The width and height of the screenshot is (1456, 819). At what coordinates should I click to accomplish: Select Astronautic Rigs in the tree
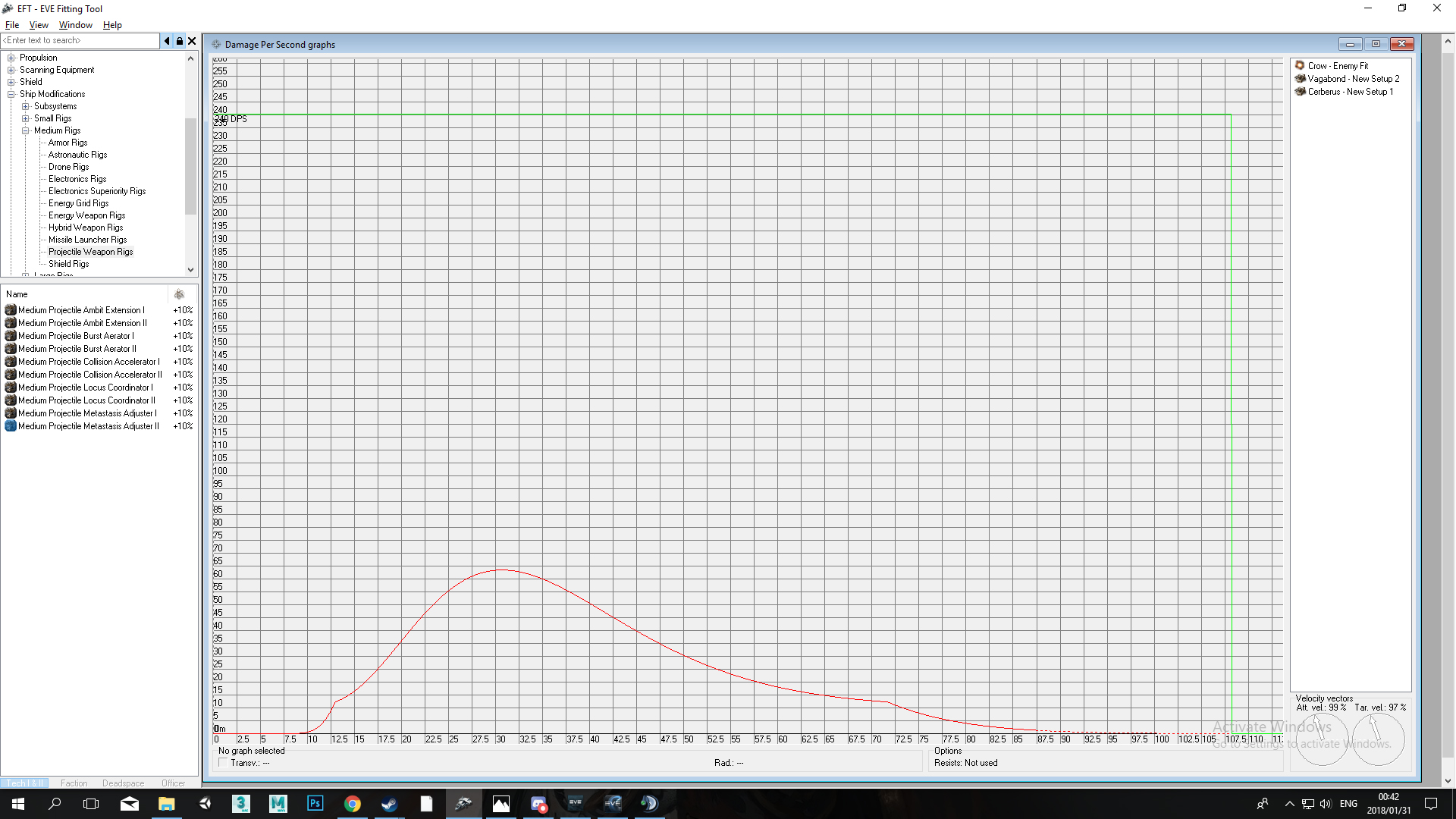click(x=77, y=155)
